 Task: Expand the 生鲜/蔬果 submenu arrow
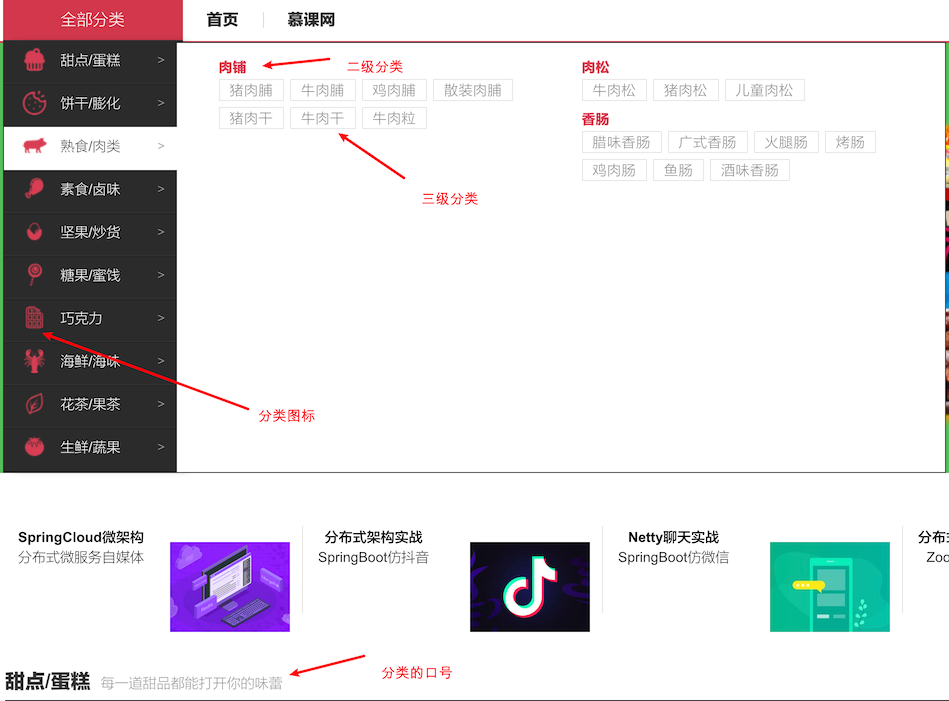(161, 447)
